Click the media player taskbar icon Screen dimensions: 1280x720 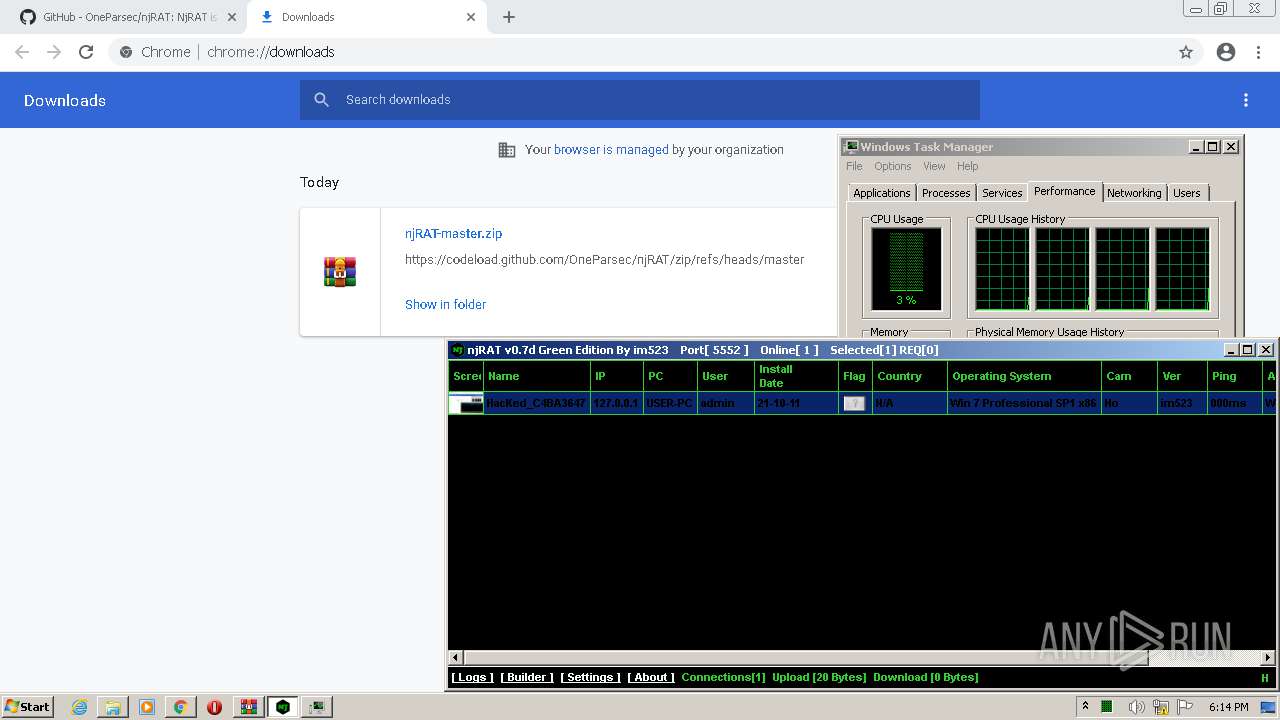(147, 707)
